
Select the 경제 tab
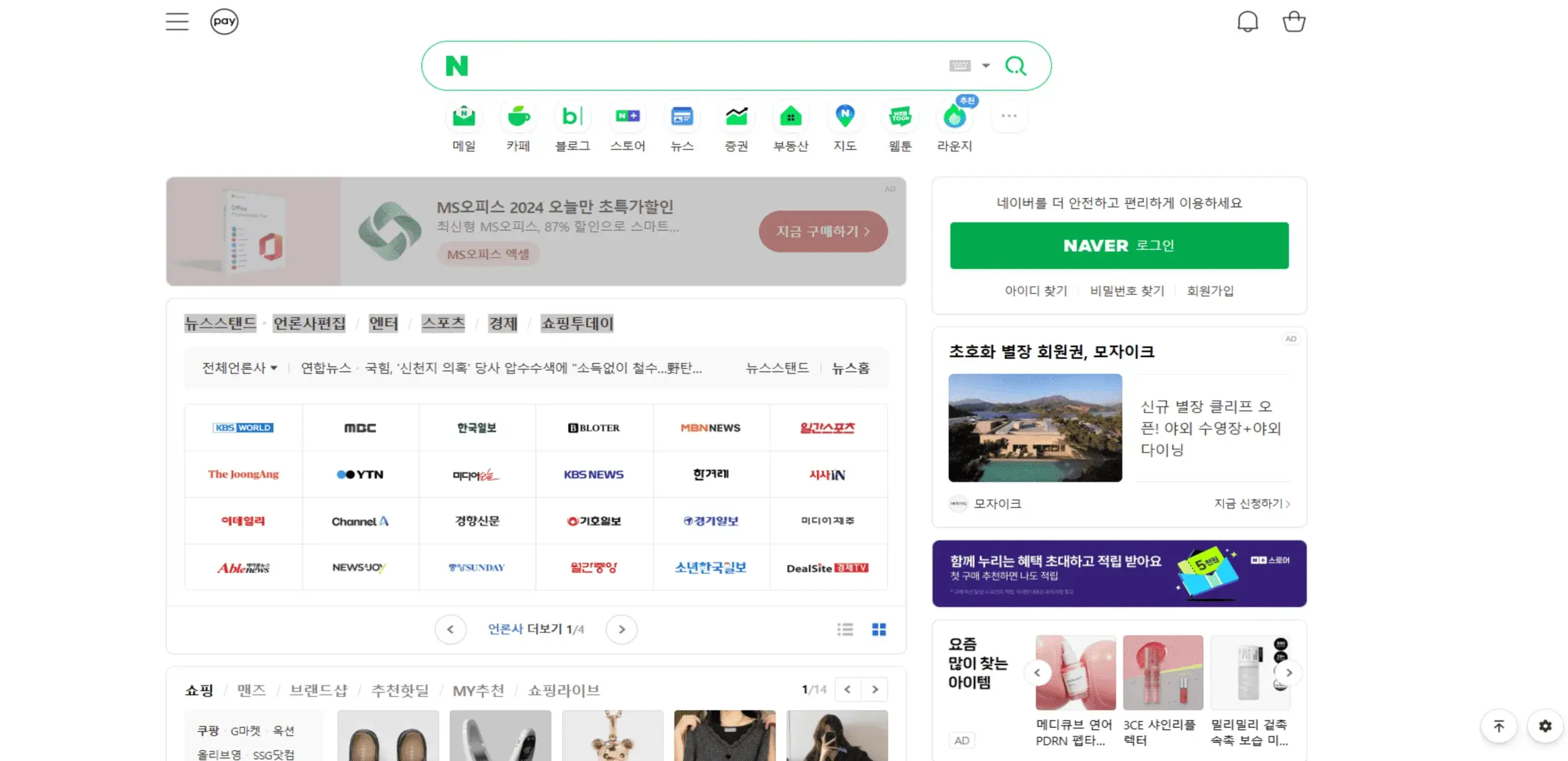[x=503, y=323]
